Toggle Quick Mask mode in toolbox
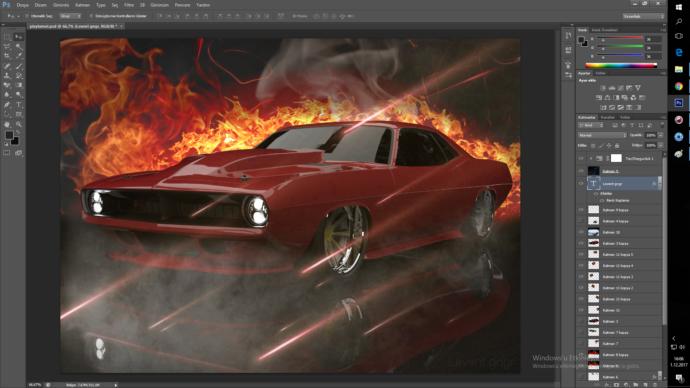Viewport: 690px width, 388px height. [7, 153]
